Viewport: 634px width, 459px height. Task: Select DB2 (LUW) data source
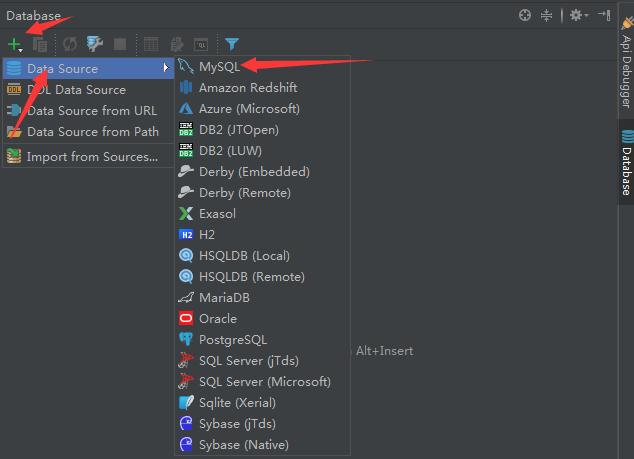point(262,150)
